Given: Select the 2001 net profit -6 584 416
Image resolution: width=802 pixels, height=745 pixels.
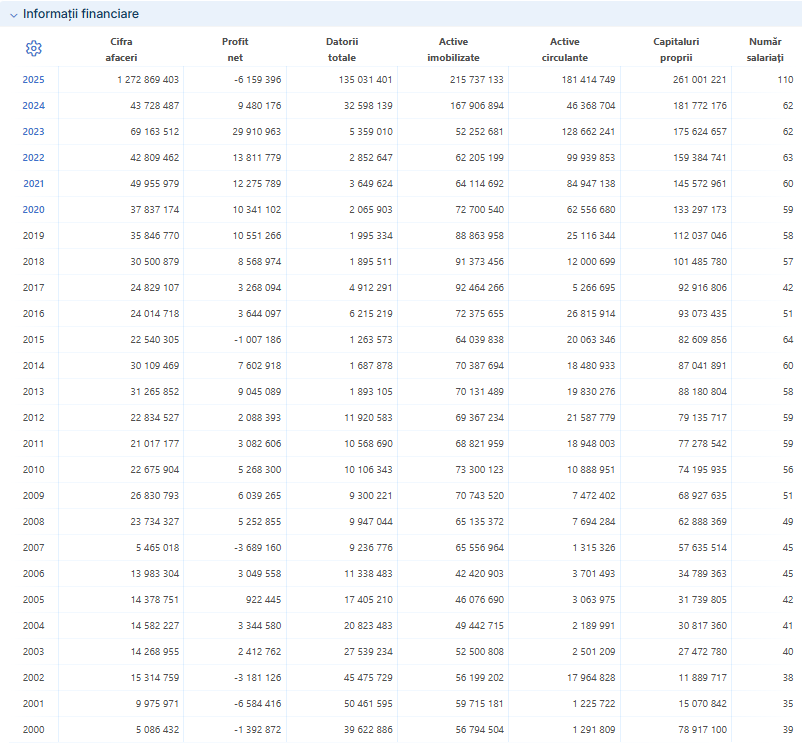Looking at the screenshot, I should click(x=258, y=704).
